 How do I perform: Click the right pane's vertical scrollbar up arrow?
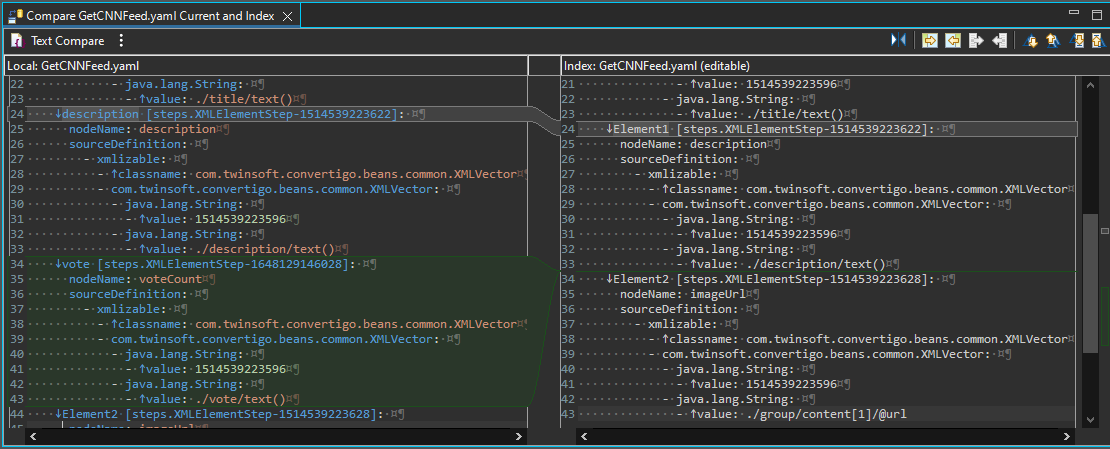click(1091, 86)
